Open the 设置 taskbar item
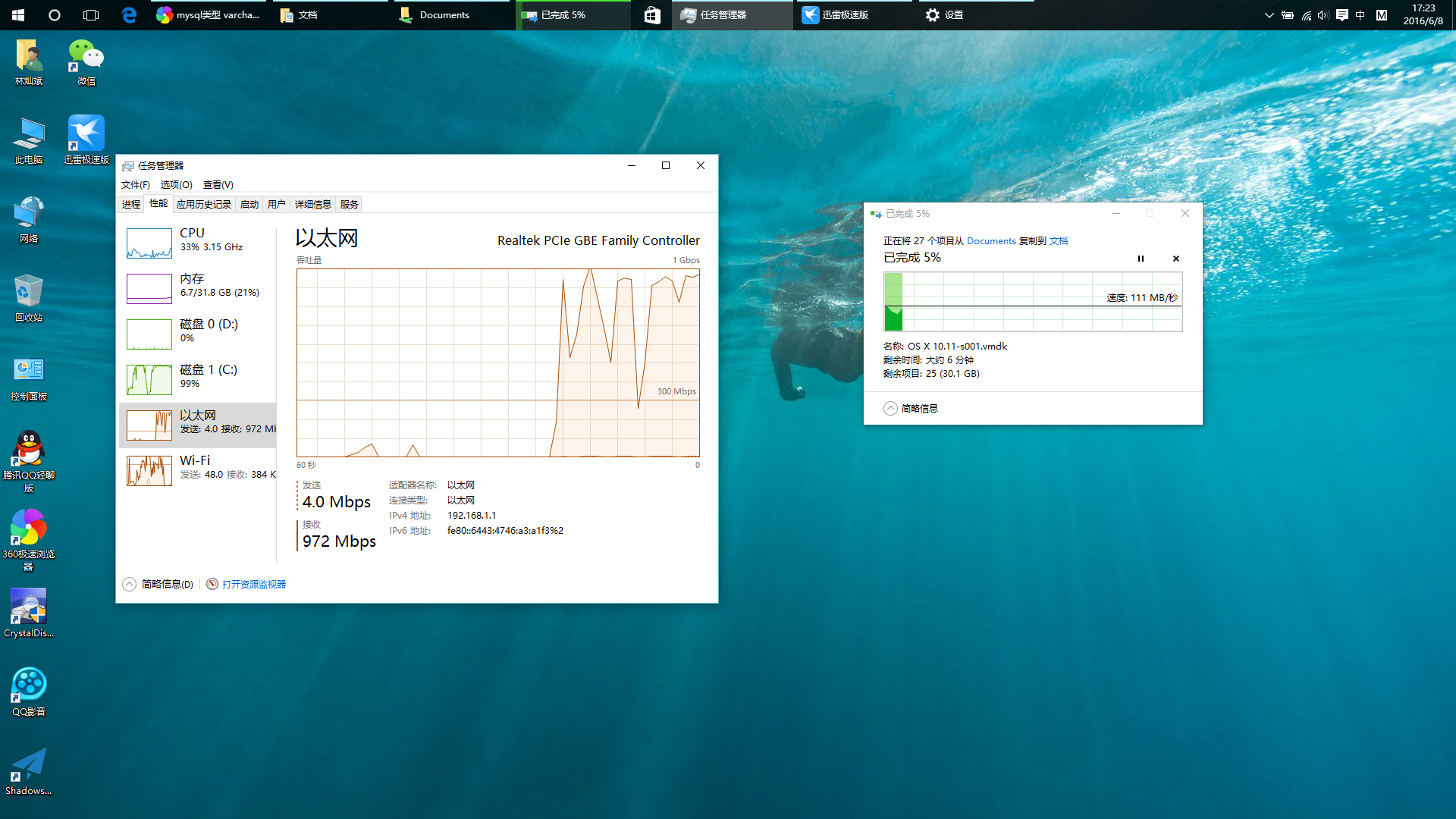This screenshot has height=819, width=1456. (976, 14)
